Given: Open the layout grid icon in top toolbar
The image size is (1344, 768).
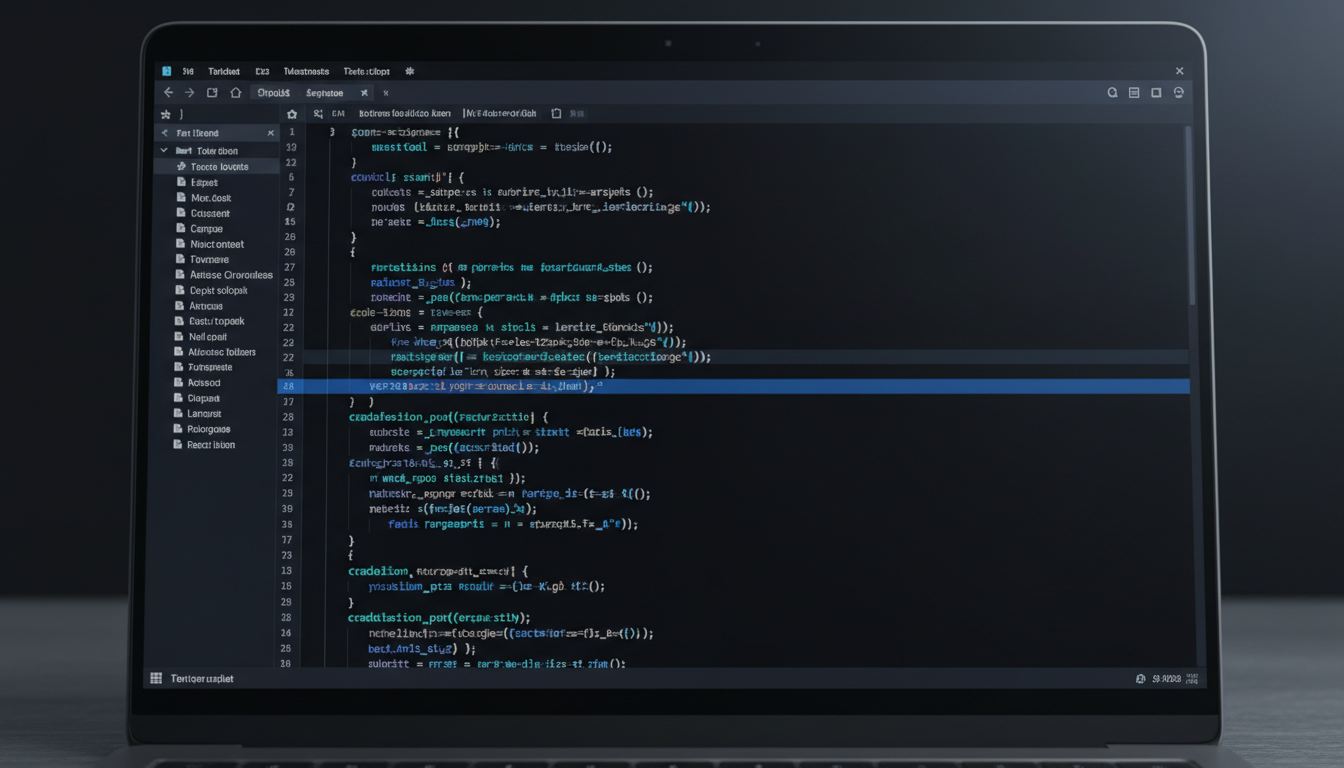Looking at the screenshot, I should click(x=1134, y=93).
